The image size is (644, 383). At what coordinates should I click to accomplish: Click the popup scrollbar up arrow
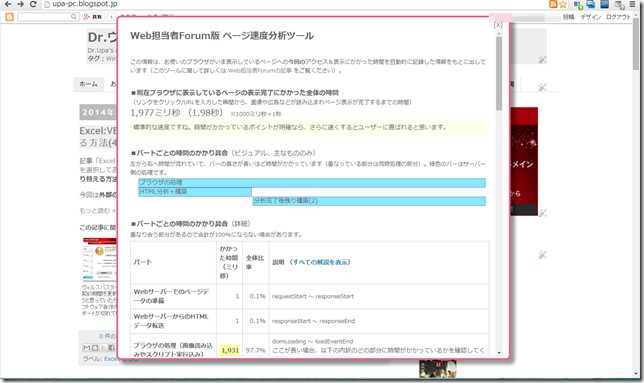(499, 34)
